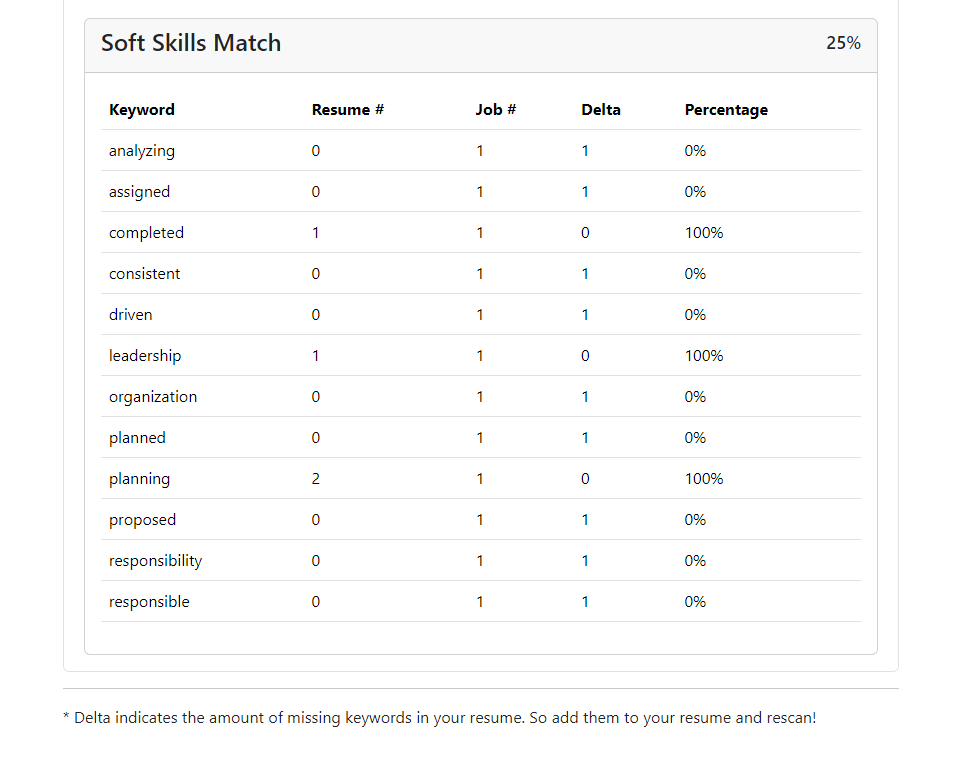The height and width of the screenshot is (769, 959).
Task: Select the completed keyword
Action: tap(146, 232)
